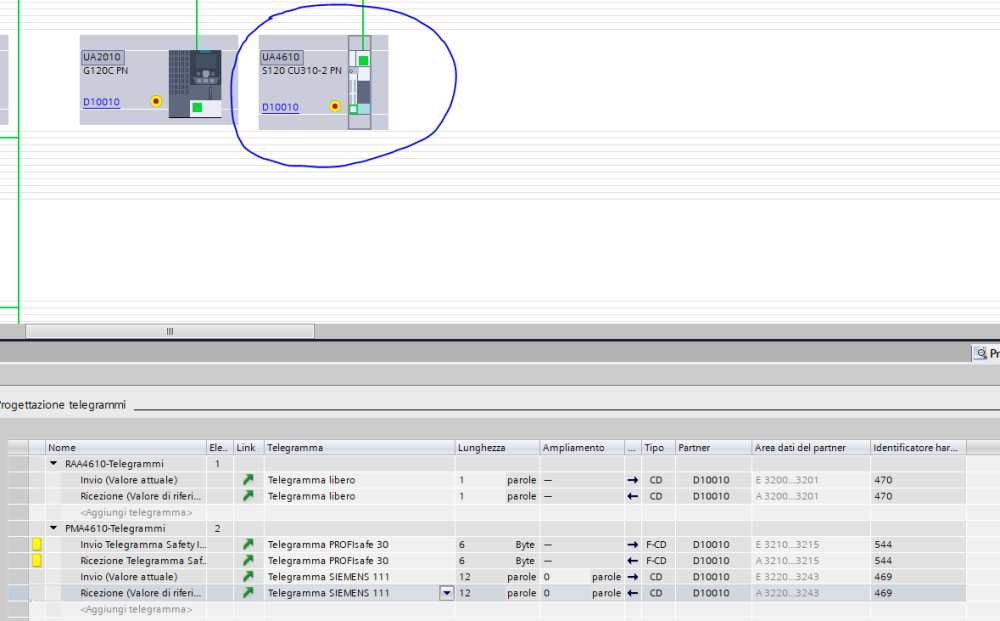Click partner area A 3220...3243

[x=786, y=592]
